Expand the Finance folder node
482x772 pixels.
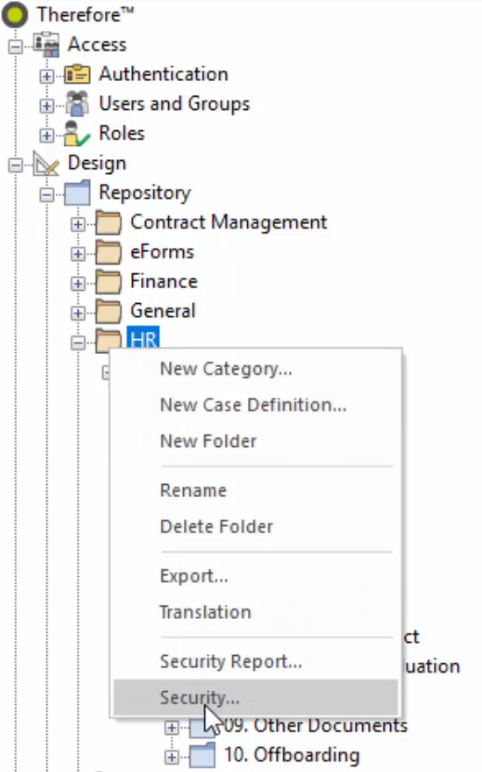click(x=78, y=284)
